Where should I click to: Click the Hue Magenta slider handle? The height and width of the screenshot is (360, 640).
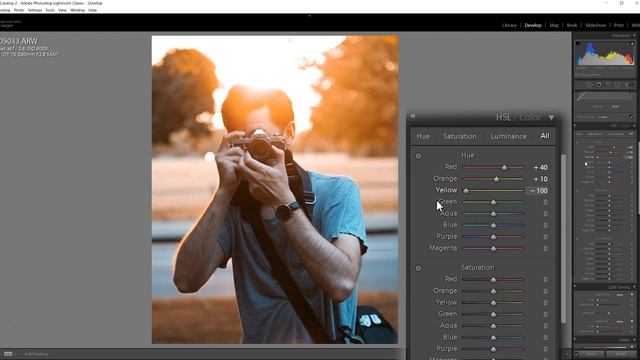coord(493,249)
